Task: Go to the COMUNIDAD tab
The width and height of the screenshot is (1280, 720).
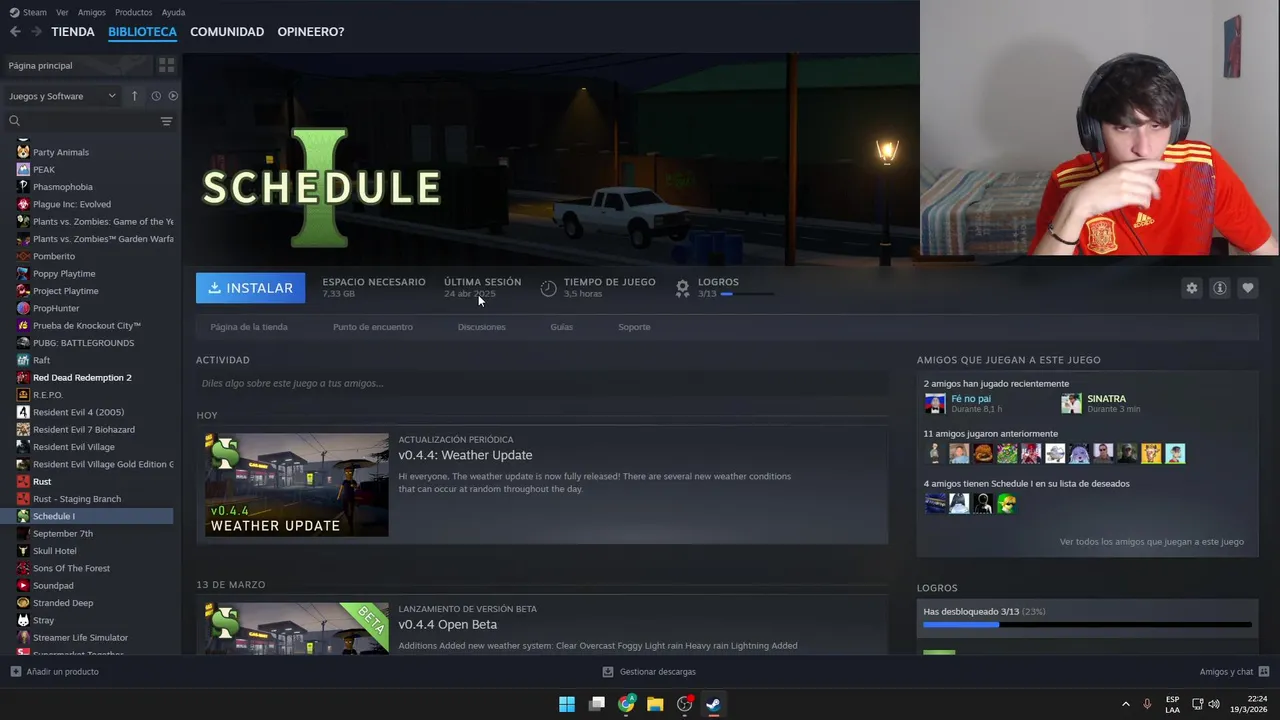Action: [x=227, y=32]
